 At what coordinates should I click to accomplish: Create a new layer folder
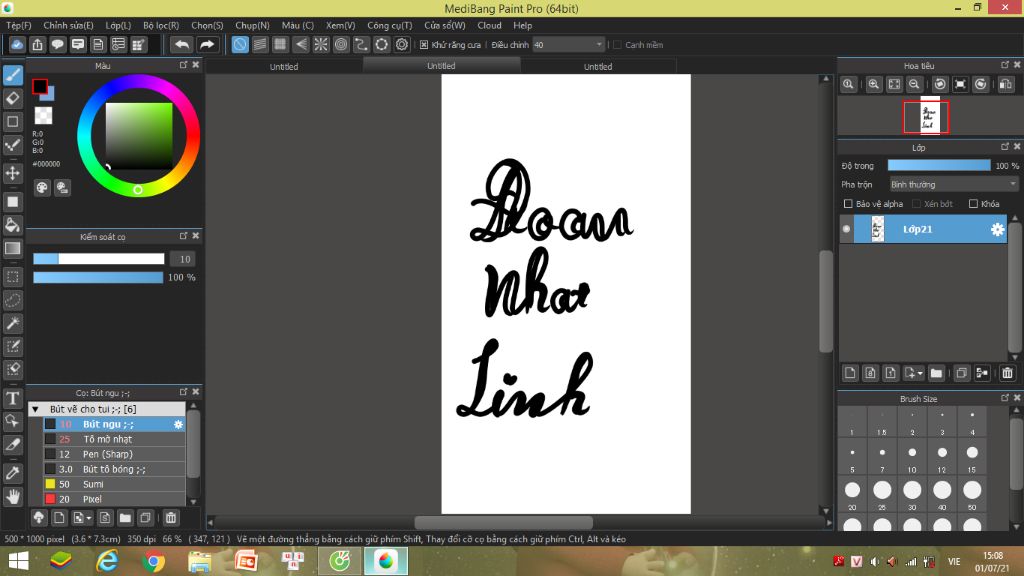[936, 373]
